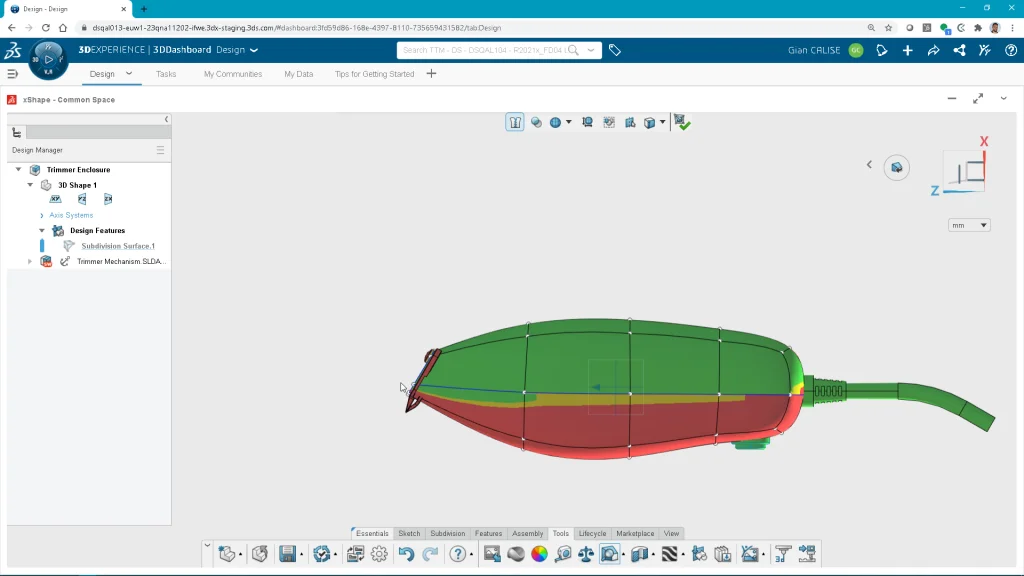
Task: Click the striped zebra analysis icon
Action: point(670,554)
